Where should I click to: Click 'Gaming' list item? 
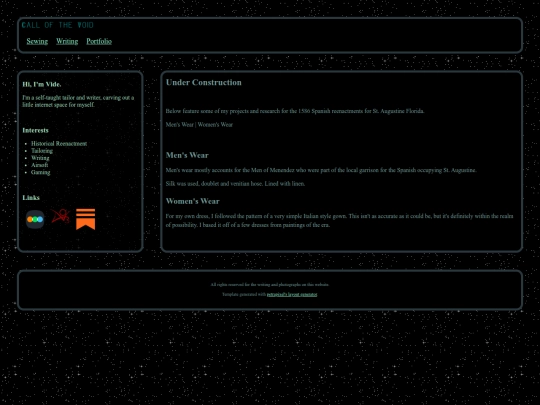(x=41, y=173)
